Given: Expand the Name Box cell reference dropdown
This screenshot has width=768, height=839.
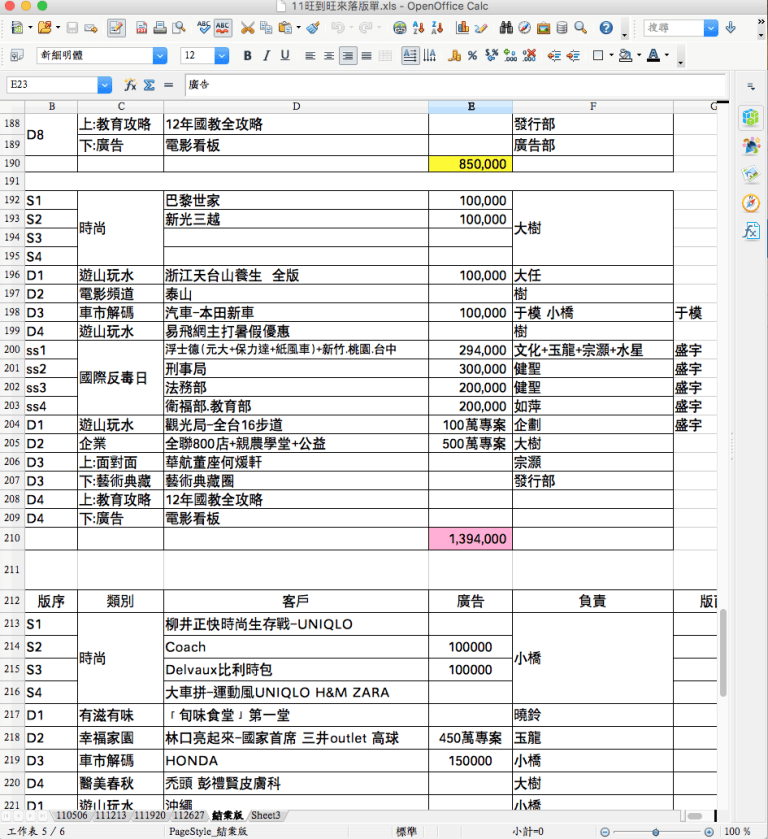Looking at the screenshot, I should click(x=104, y=85).
